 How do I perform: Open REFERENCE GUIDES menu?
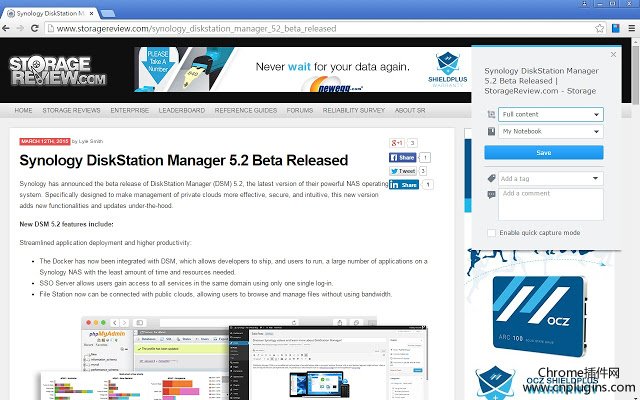(x=246, y=110)
